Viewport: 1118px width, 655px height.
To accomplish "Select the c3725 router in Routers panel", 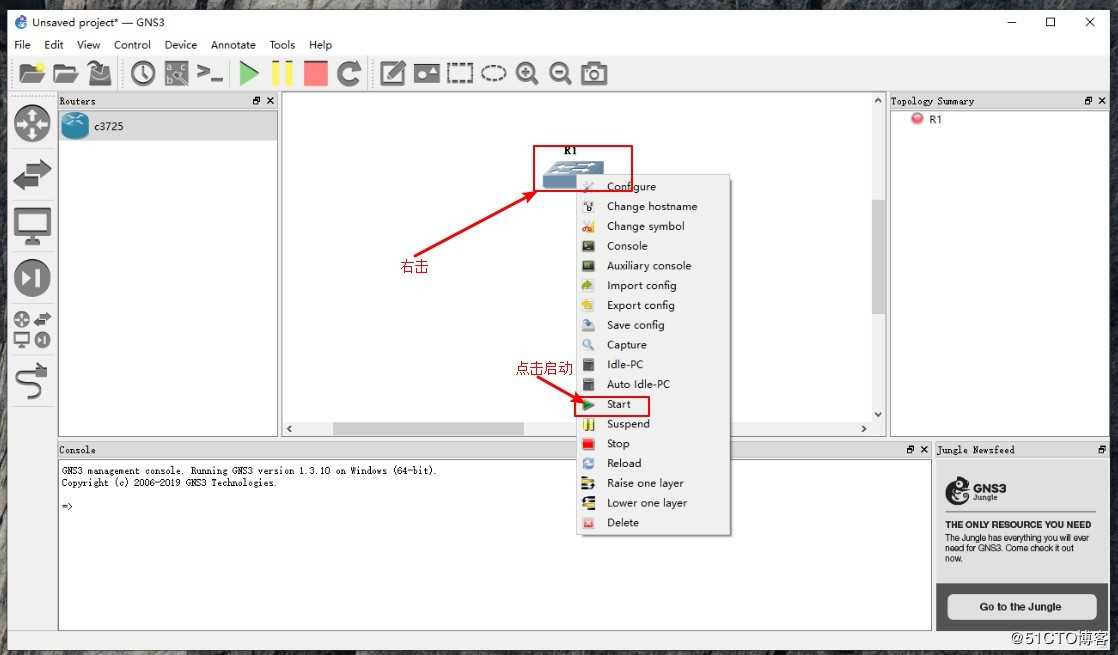I will coord(168,126).
